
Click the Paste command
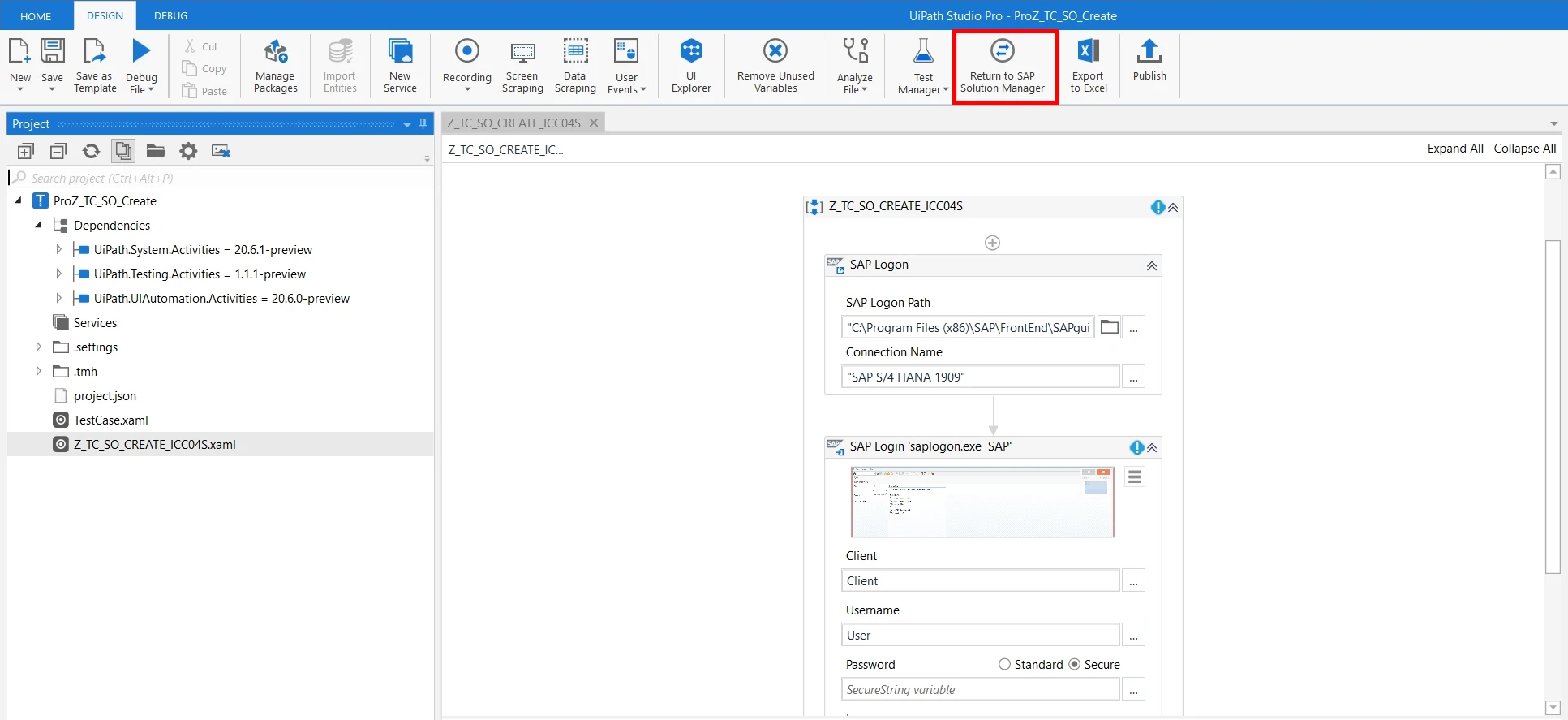204,91
